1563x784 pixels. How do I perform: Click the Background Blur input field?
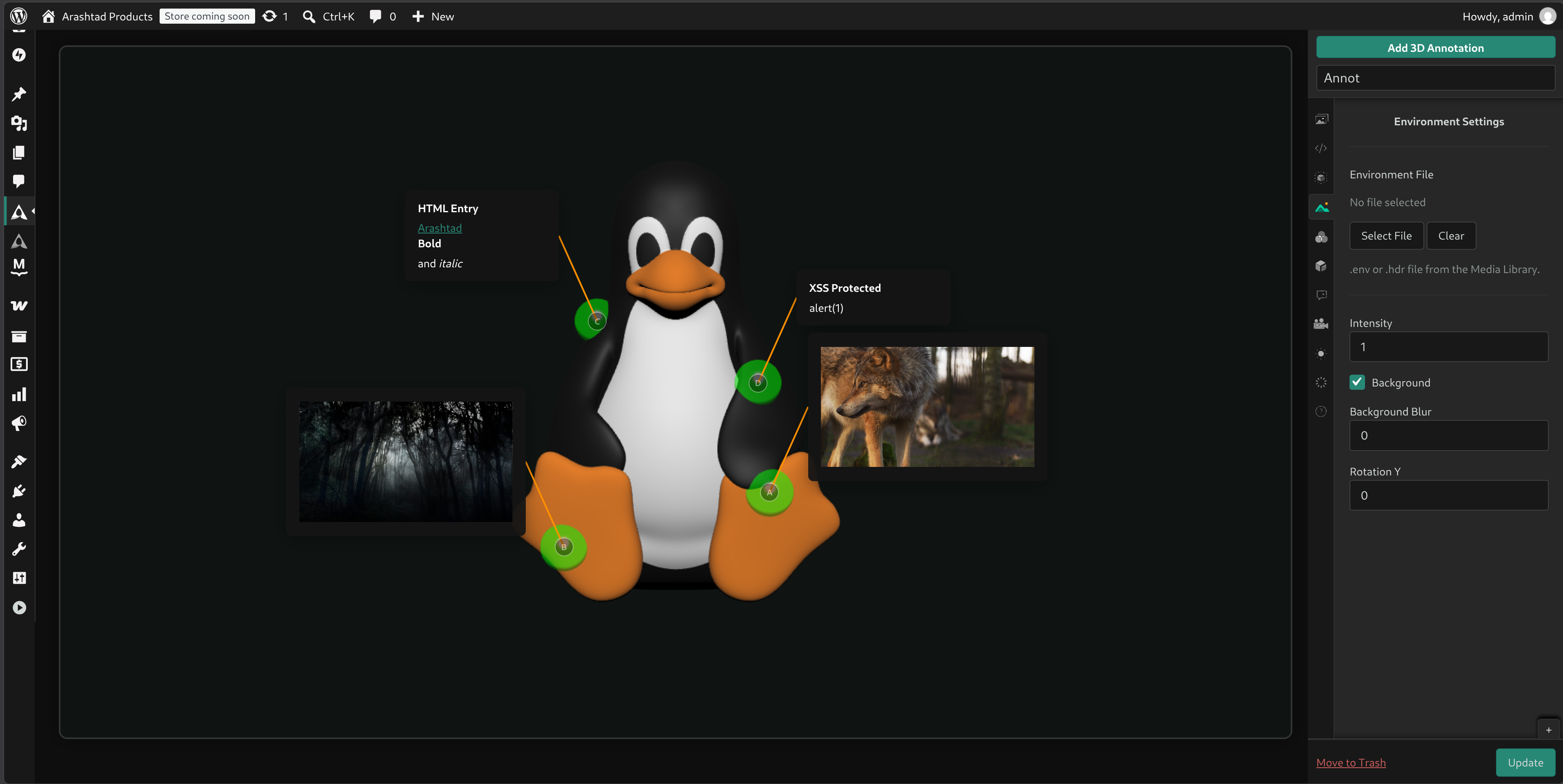pyautogui.click(x=1448, y=435)
